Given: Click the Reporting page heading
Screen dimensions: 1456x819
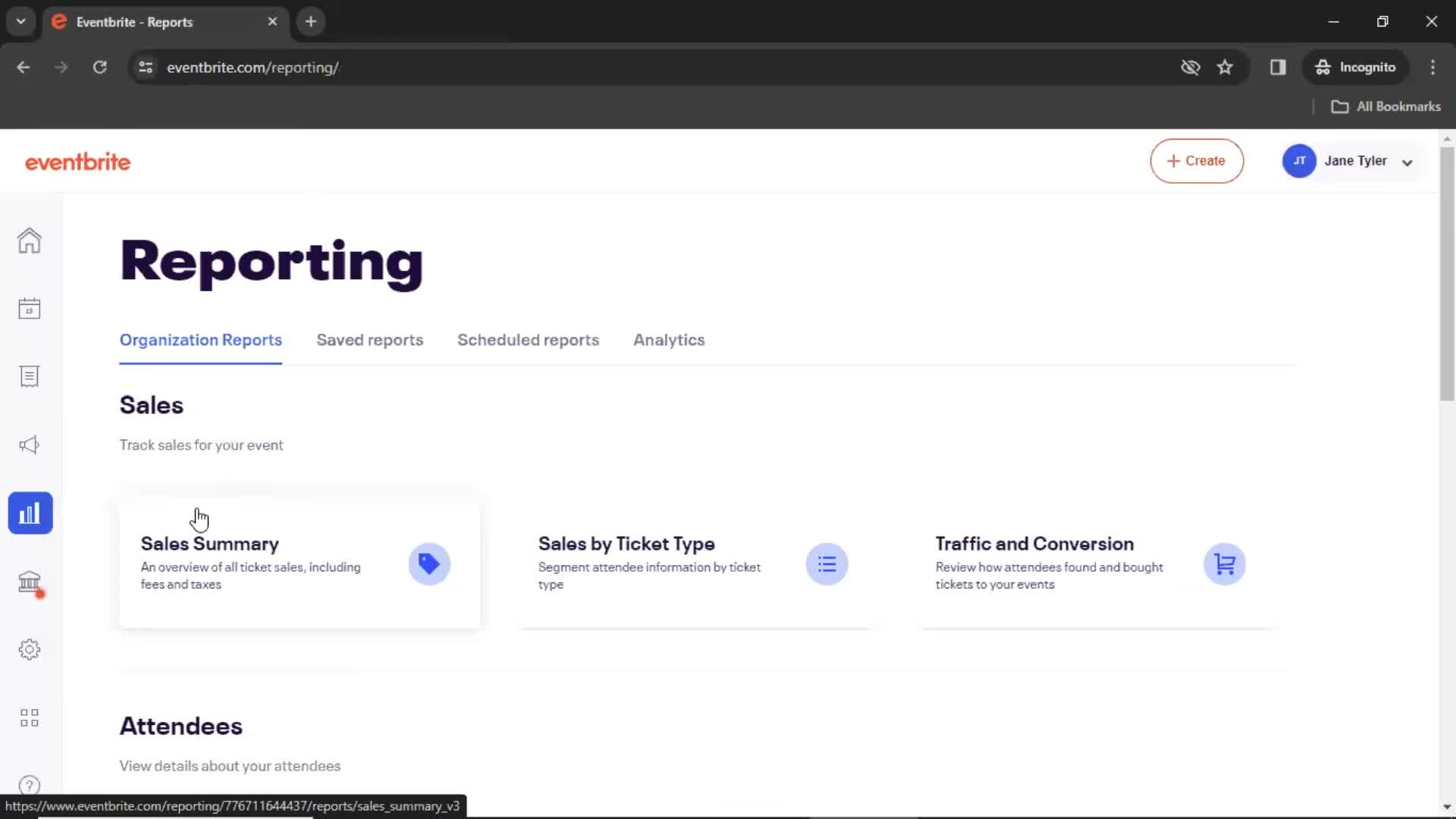Looking at the screenshot, I should click(x=271, y=262).
